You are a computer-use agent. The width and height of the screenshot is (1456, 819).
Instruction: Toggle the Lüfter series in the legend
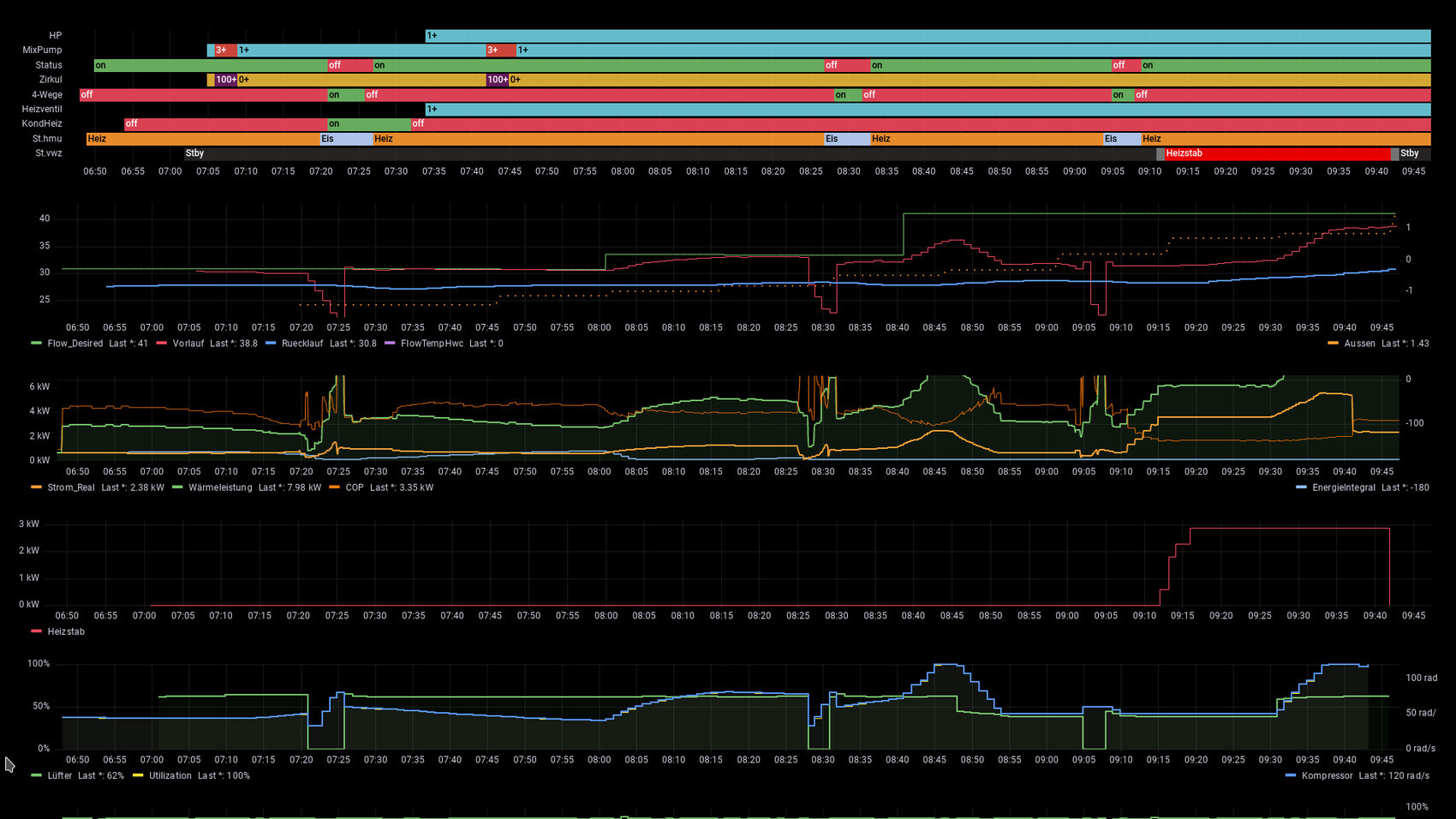point(60,775)
